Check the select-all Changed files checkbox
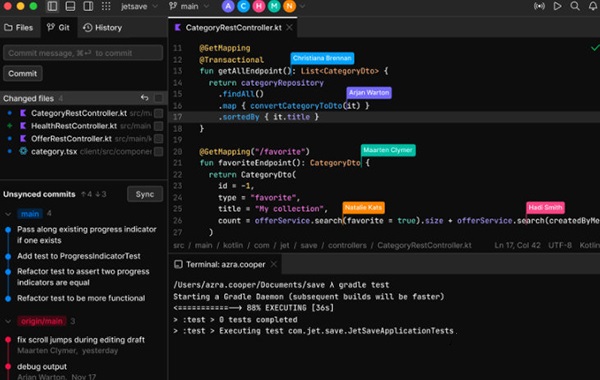Viewport: 600px width, 380px height. (x=158, y=98)
